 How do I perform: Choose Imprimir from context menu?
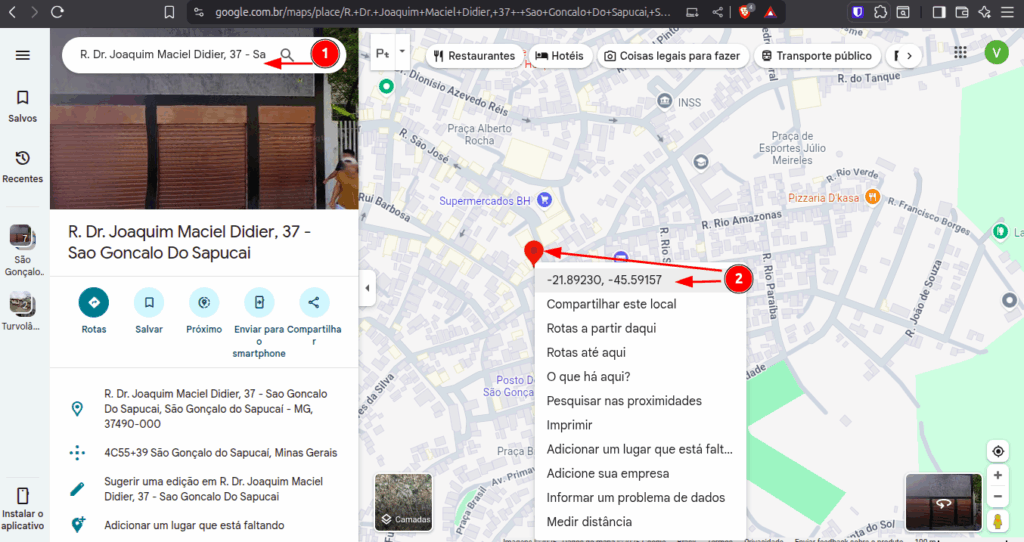point(640,425)
